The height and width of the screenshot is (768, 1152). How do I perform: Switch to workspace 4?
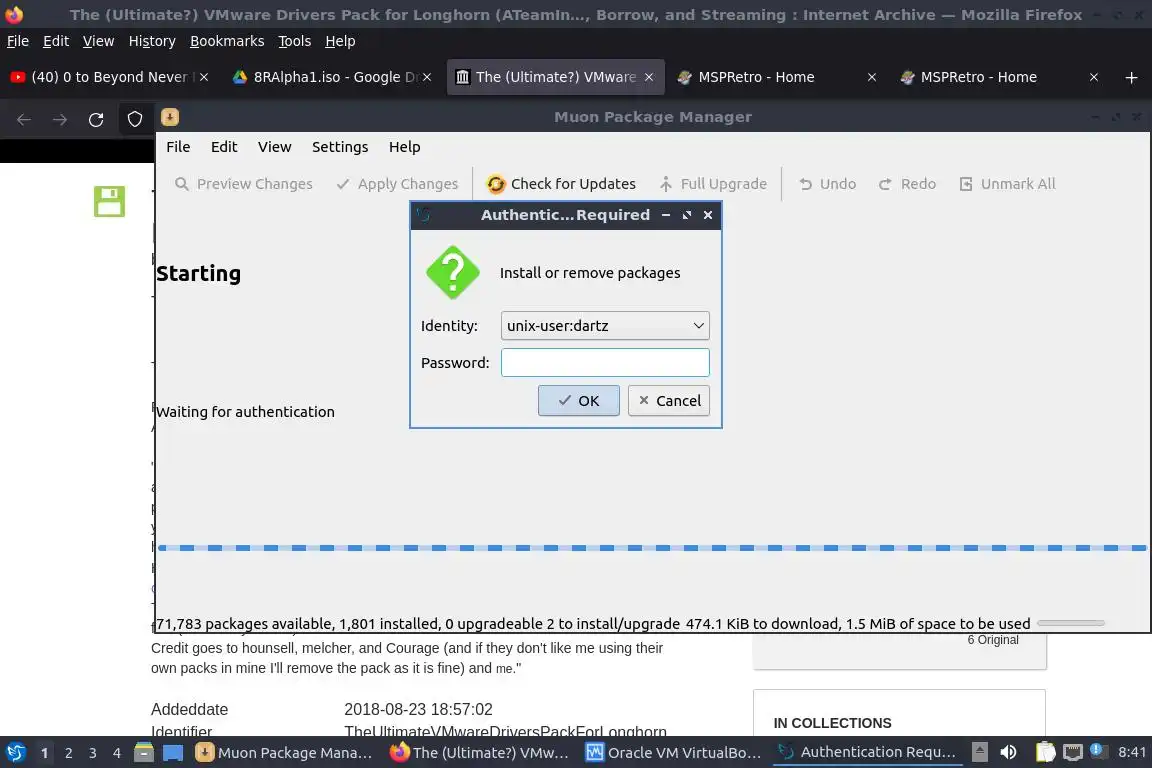(x=116, y=753)
